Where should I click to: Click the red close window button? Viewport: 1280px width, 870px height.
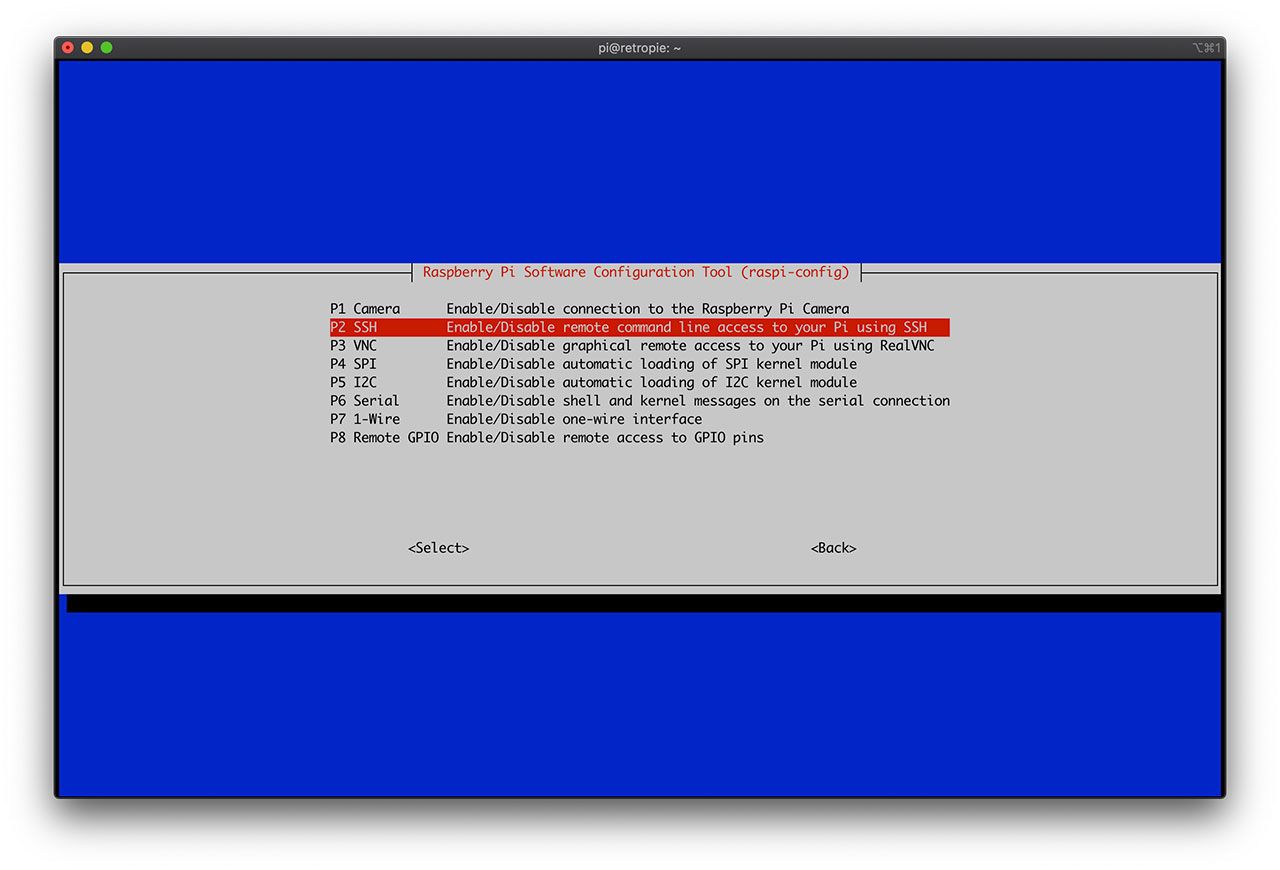point(68,48)
